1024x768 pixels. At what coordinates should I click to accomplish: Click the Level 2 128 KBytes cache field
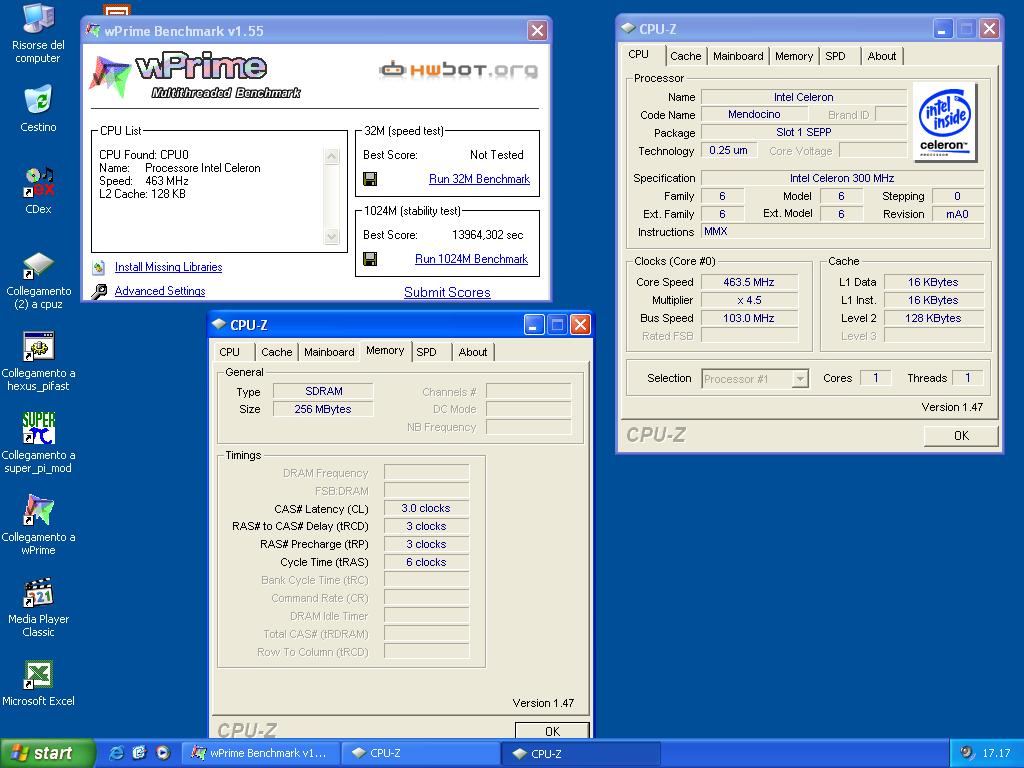coord(933,318)
